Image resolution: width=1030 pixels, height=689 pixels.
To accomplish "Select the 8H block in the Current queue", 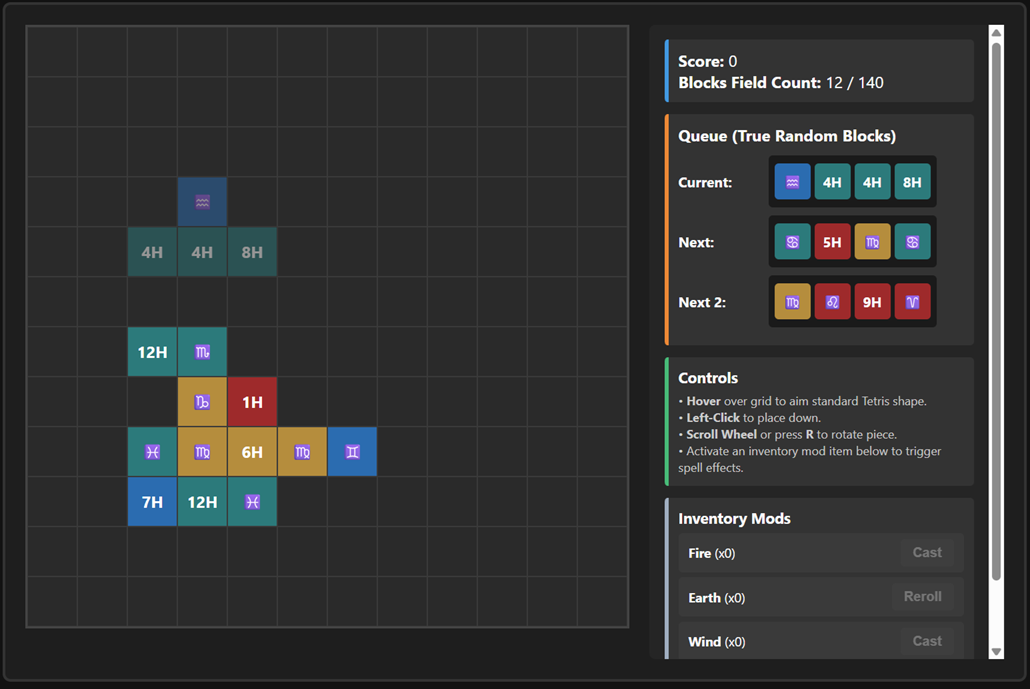I will [x=912, y=182].
